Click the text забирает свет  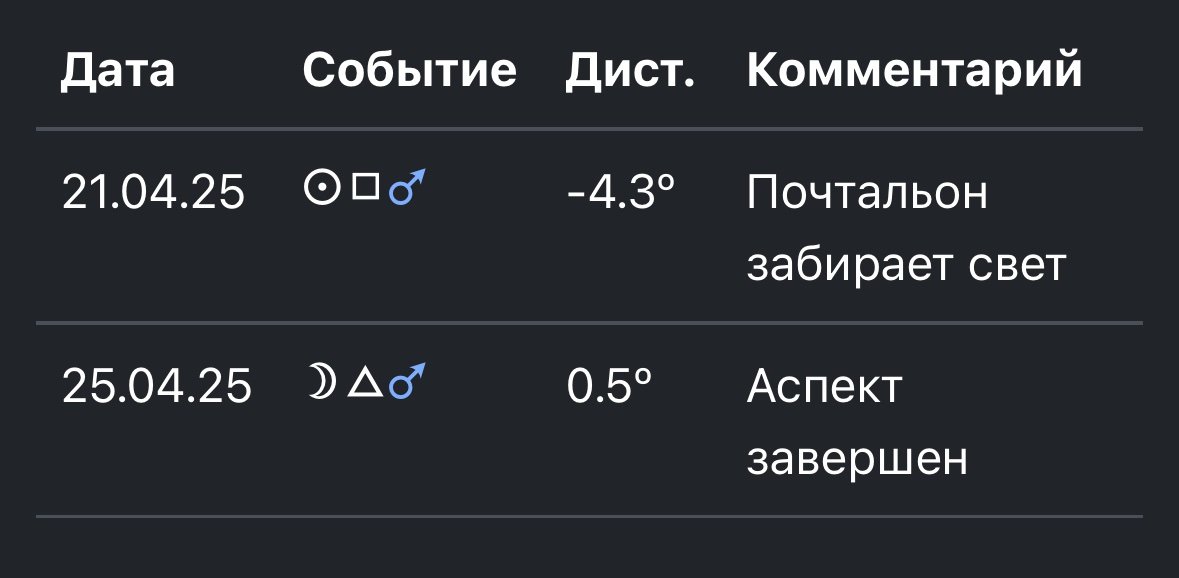(907, 265)
